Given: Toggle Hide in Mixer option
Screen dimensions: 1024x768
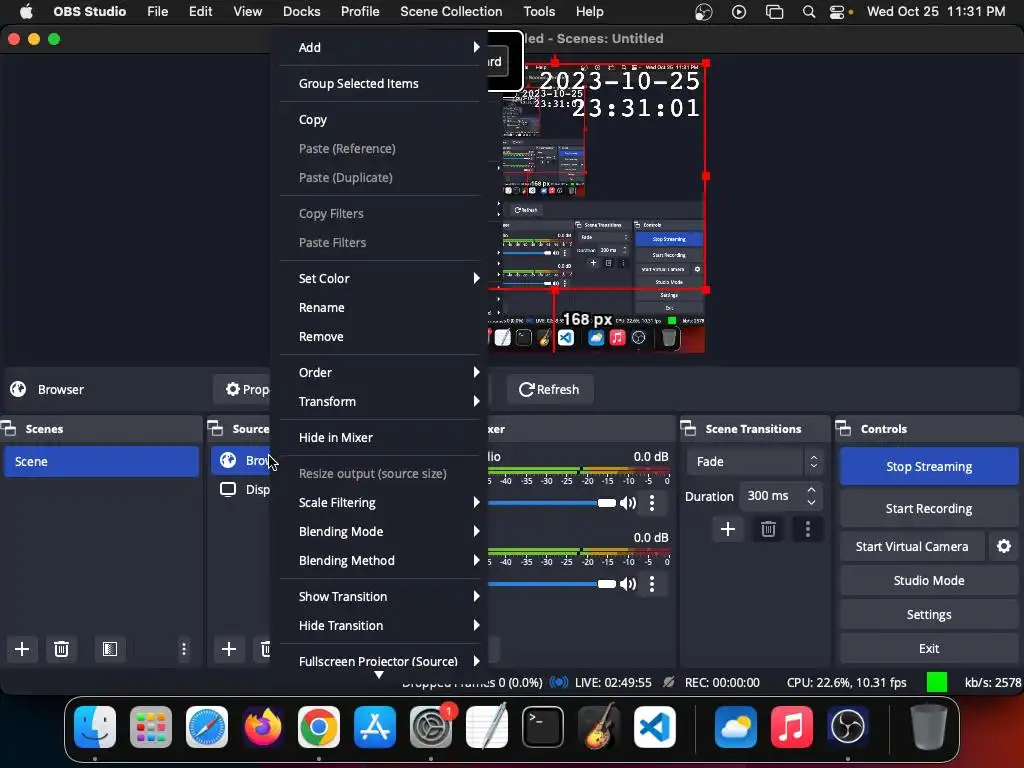Looking at the screenshot, I should [380, 438].
